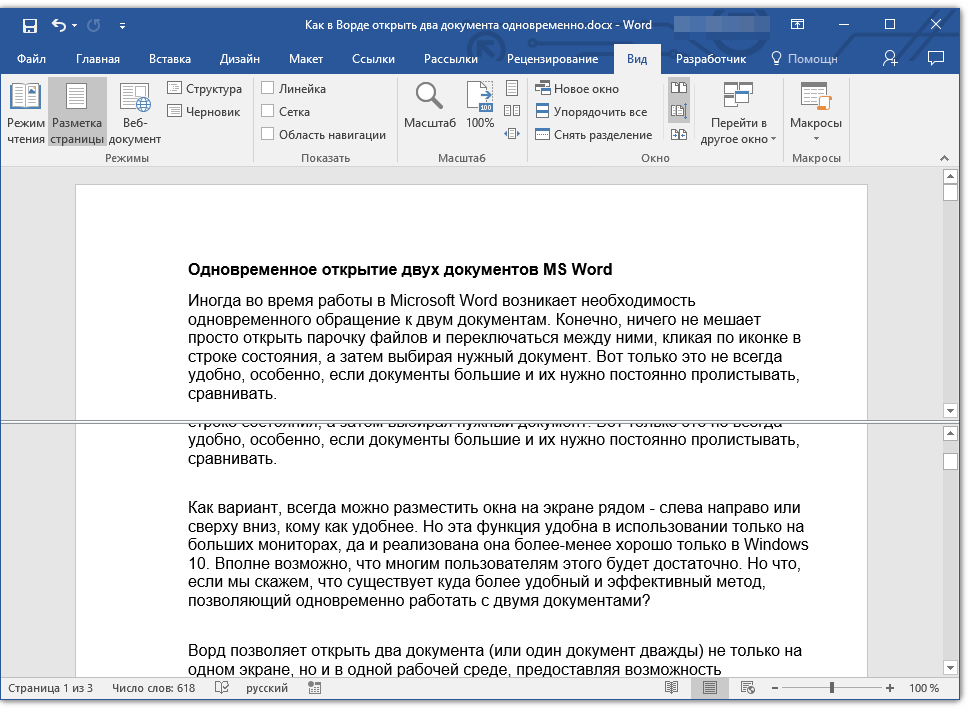Image resolution: width=968 pixels, height=708 pixels.
Task: Open Структура outline view
Action: pos(204,89)
